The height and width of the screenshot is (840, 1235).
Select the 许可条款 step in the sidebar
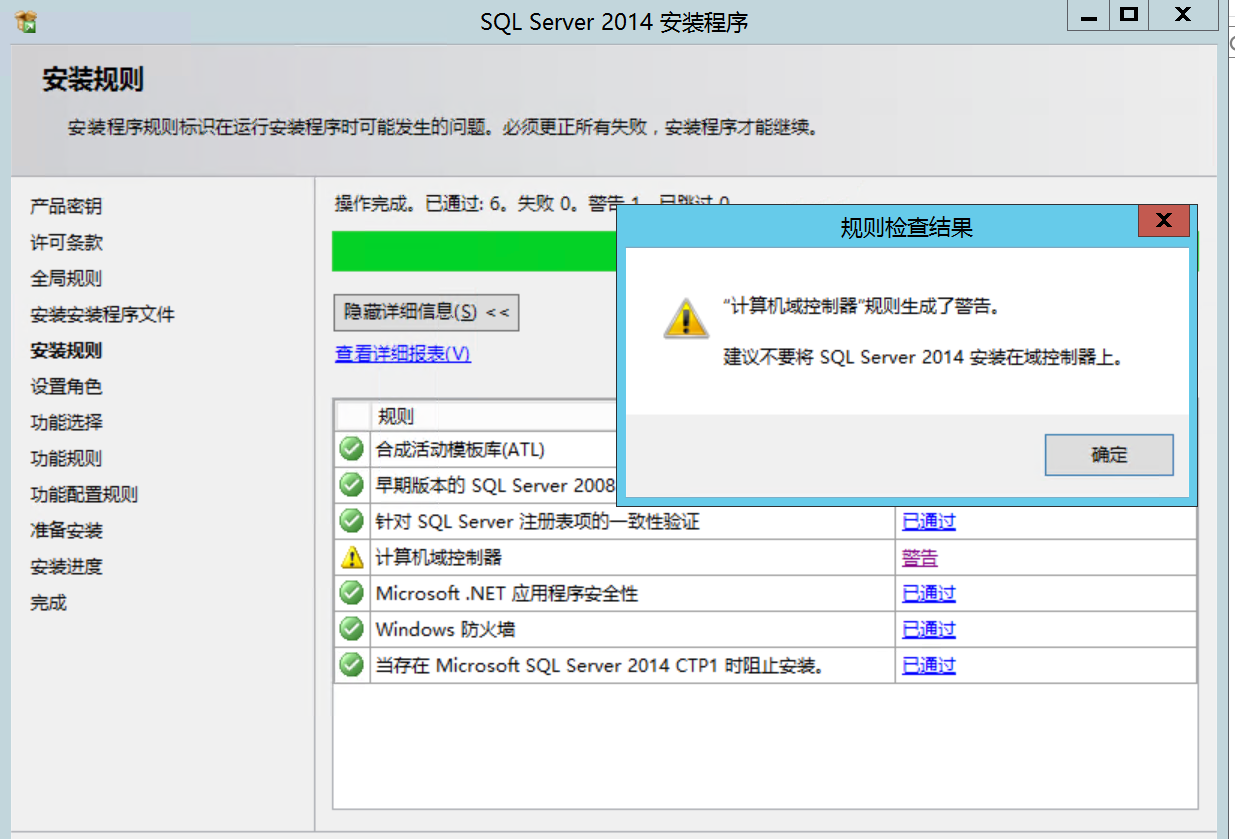66,242
